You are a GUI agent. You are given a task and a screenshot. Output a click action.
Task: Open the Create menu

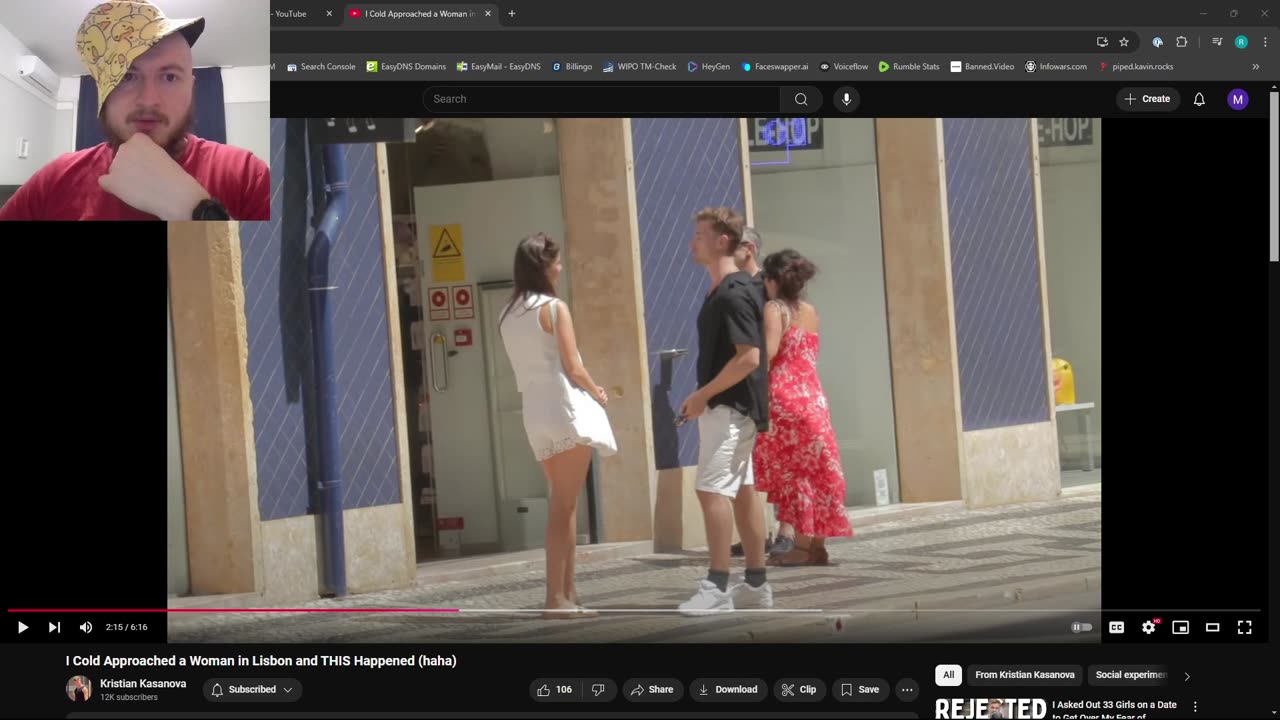tap(1147, 99)
